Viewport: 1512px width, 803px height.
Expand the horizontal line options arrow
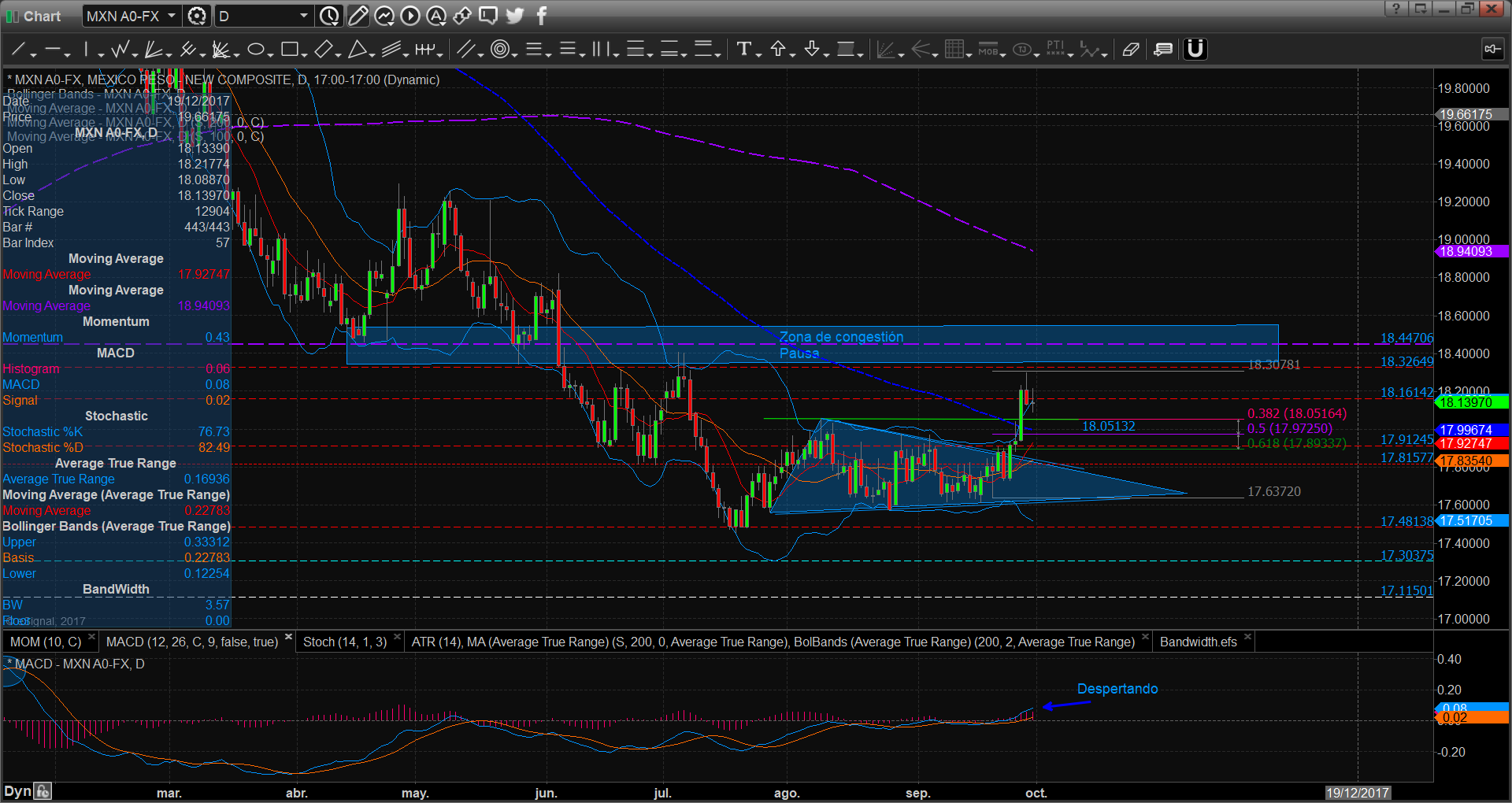[x=67, y=54]
